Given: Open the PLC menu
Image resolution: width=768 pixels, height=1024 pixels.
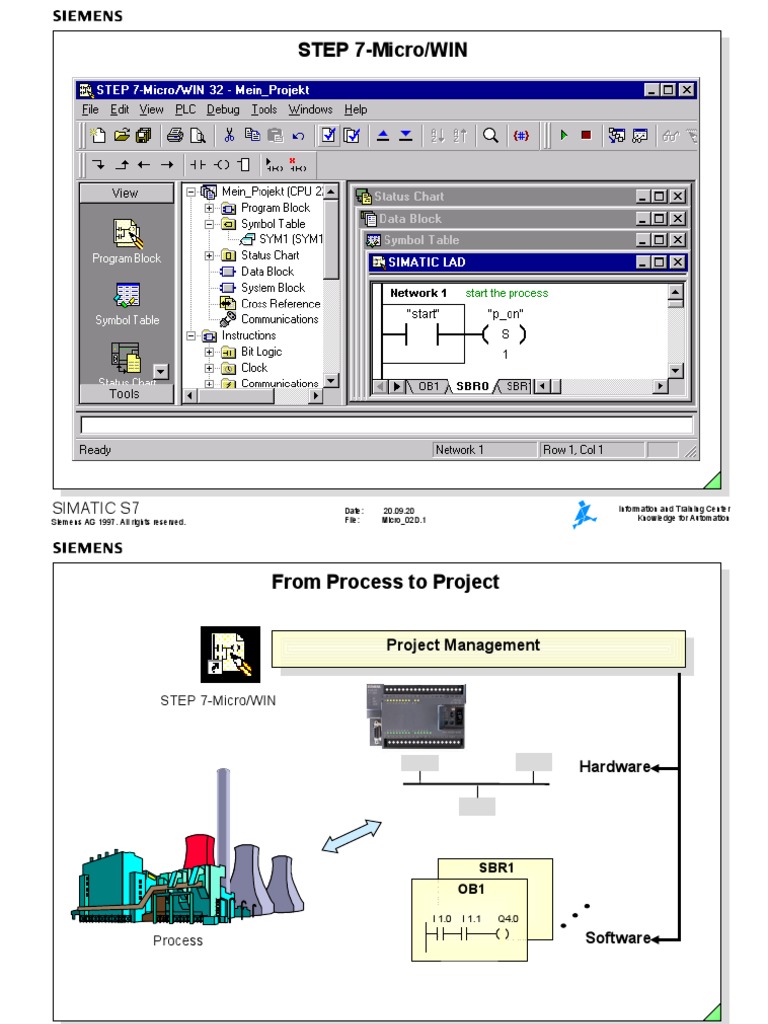Looking at the screenshot, I should (185, 110).
